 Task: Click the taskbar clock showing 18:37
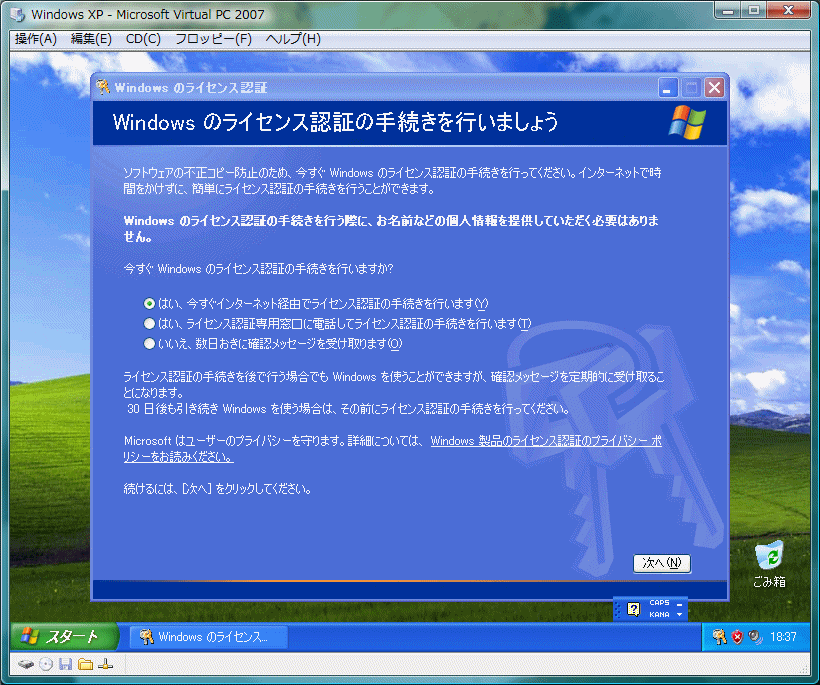[783, 637]
